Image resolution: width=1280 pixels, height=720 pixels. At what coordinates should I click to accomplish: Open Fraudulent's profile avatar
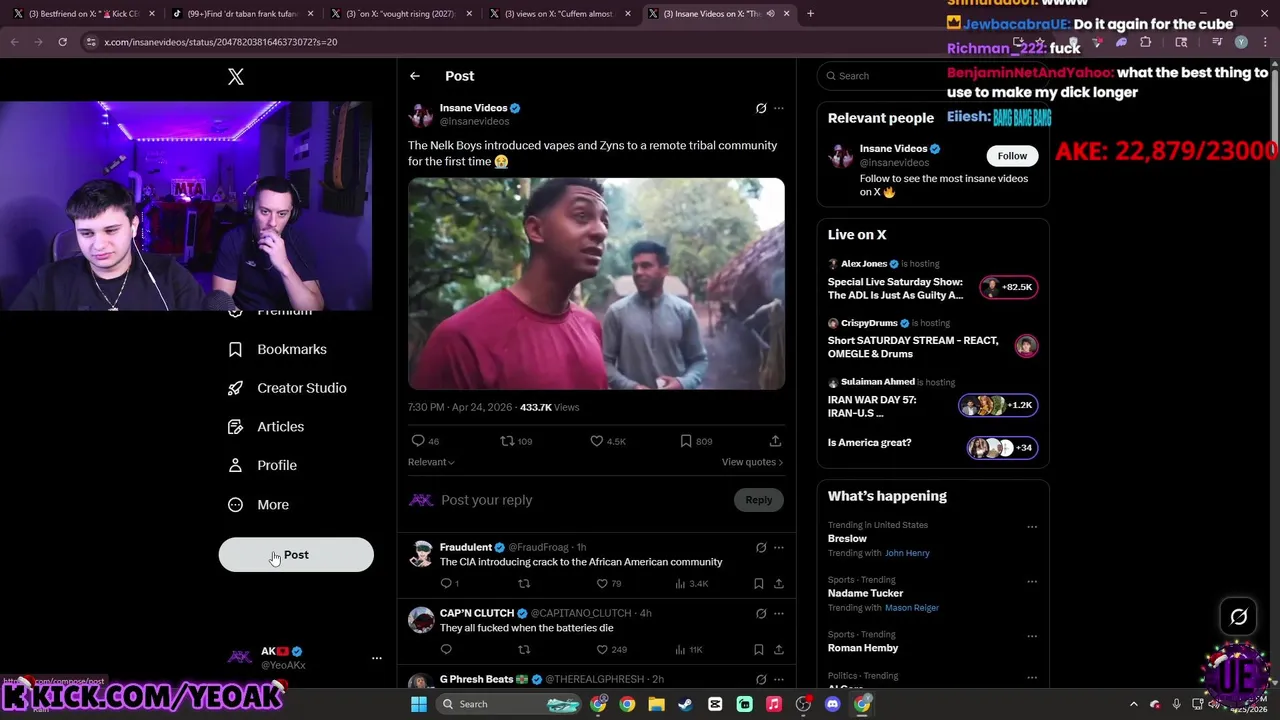[x=421, y=554]
